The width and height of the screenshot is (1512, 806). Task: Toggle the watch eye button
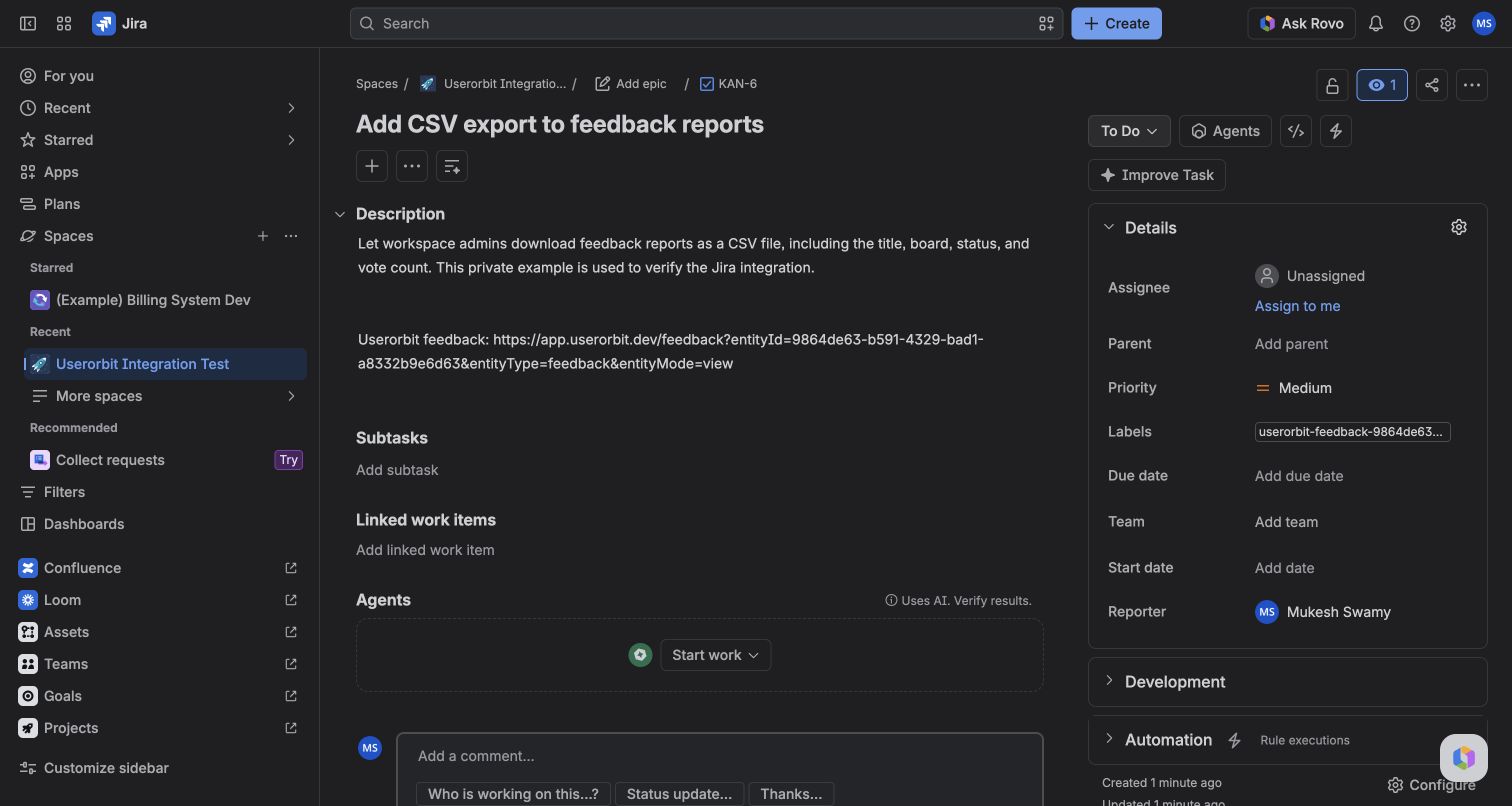coord(1382,85)
